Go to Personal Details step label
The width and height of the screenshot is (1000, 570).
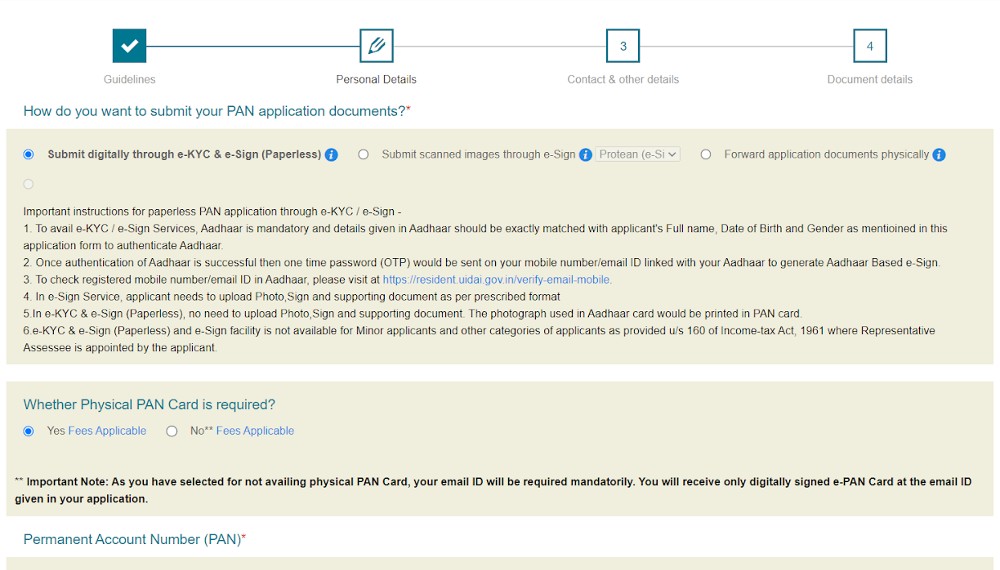coord(376,79)
